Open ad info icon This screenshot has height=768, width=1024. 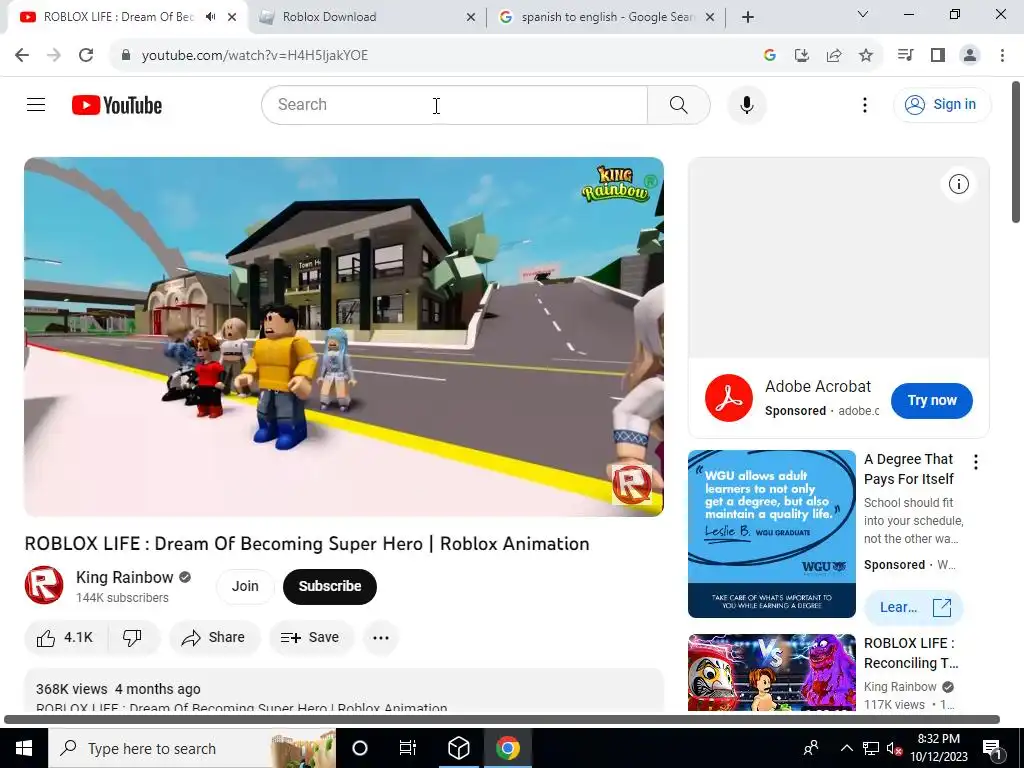[x=958, y=184]
